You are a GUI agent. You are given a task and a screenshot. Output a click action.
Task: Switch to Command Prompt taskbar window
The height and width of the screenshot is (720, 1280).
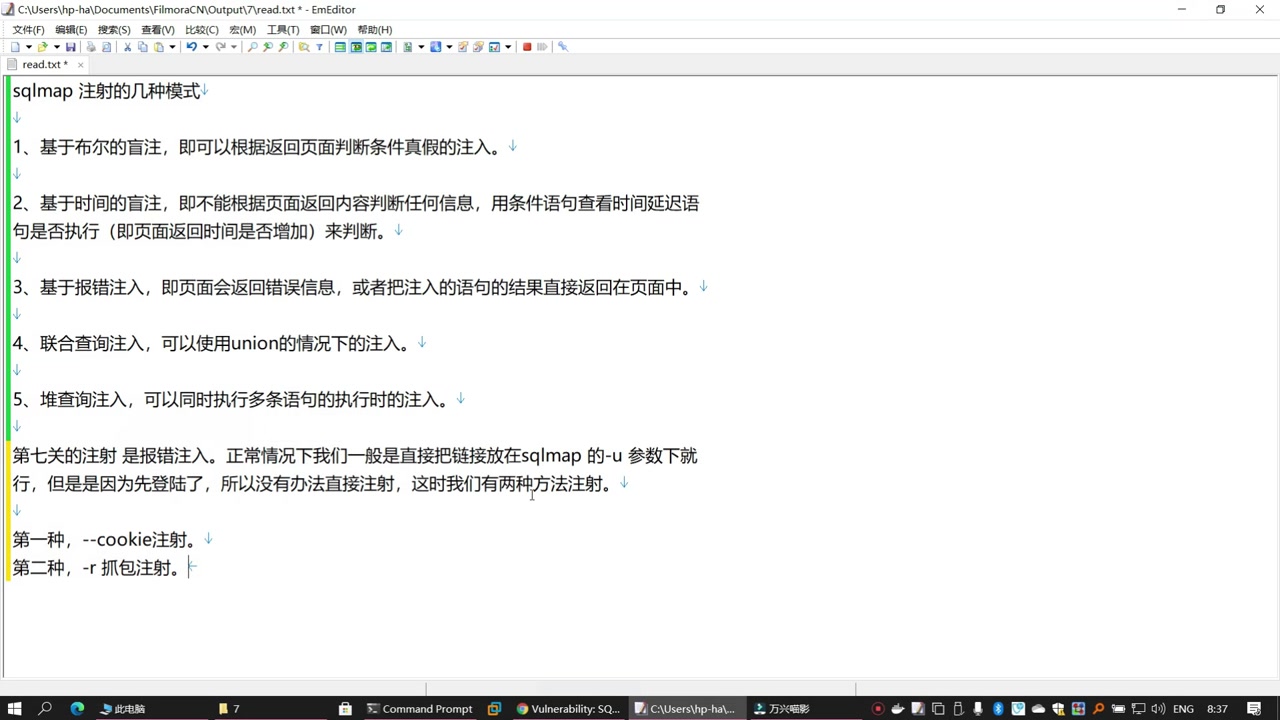pyautogui.click(x=419, y=708)
